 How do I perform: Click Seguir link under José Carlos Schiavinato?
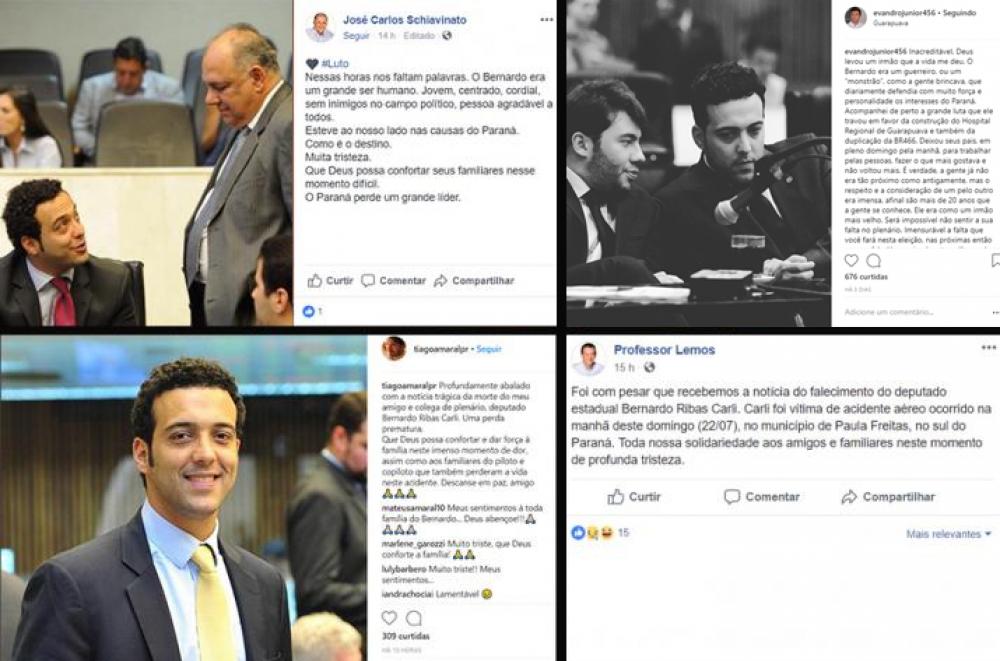pos(357,36)
